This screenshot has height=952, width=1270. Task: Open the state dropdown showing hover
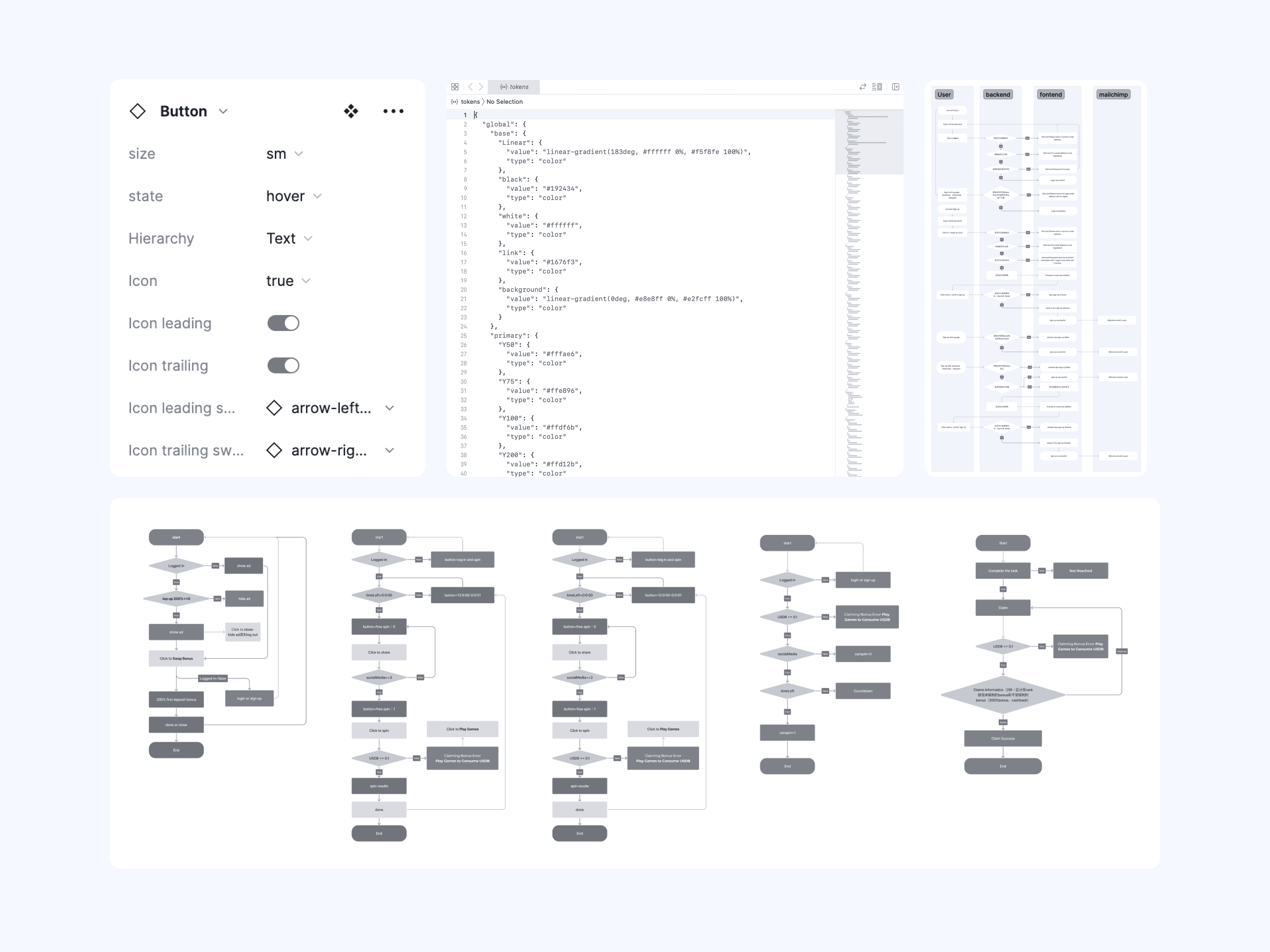coord(293,196)
